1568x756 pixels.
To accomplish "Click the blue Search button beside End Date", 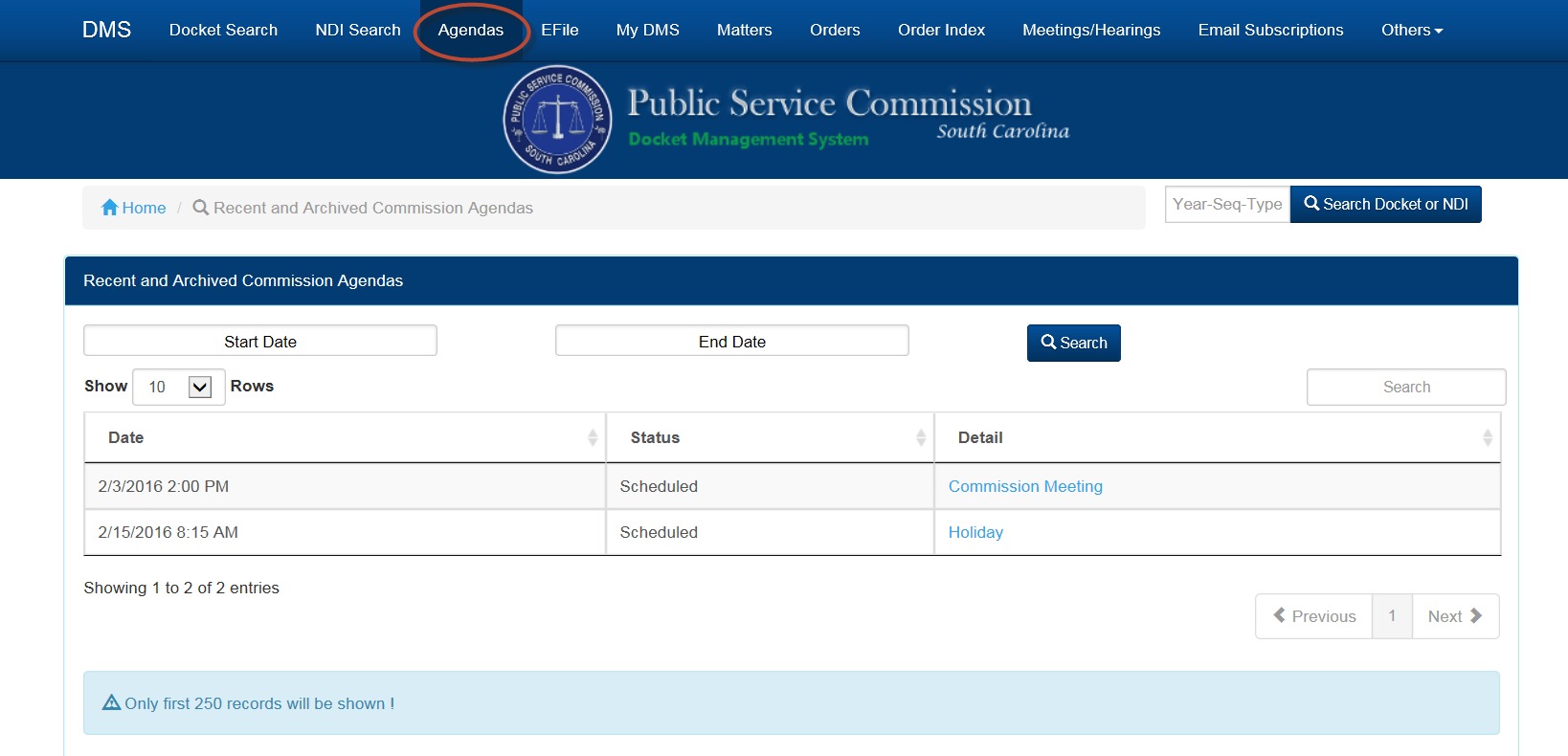I will pos(1073,343).
